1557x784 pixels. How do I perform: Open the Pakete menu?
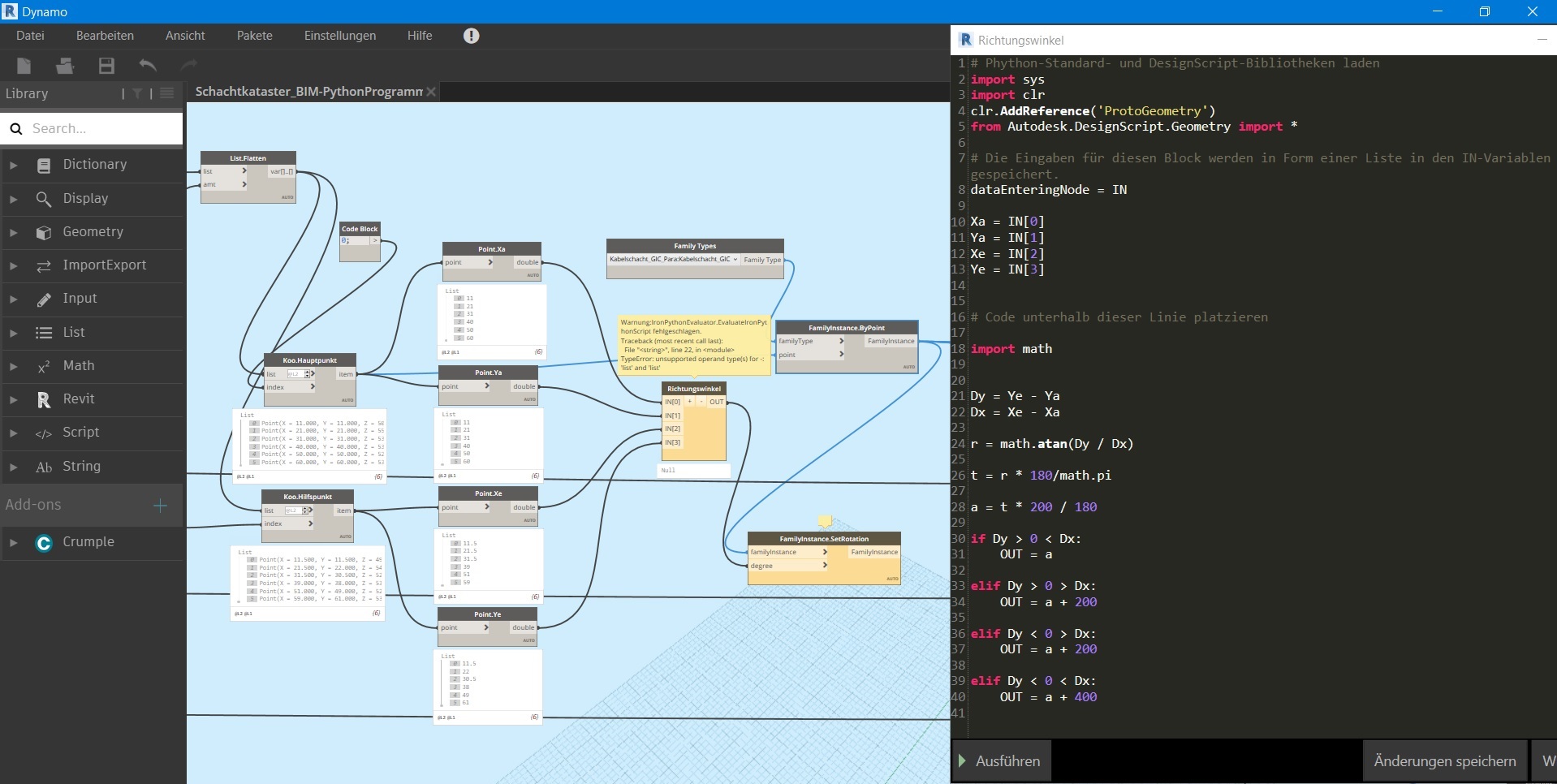click(254, 36)
